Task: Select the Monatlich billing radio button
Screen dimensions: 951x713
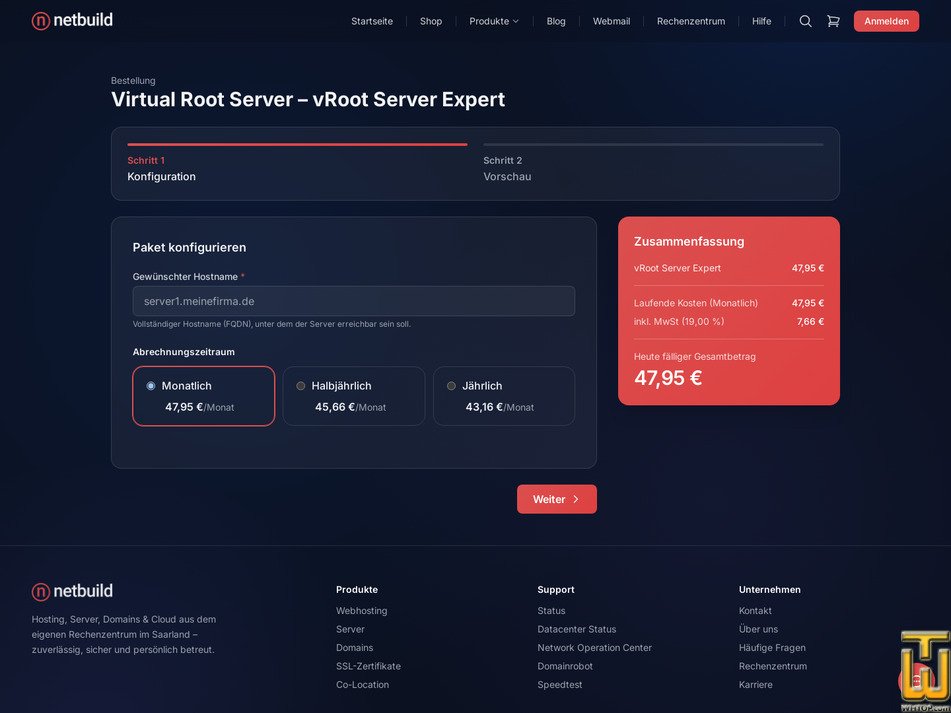Action: [151, 386]
